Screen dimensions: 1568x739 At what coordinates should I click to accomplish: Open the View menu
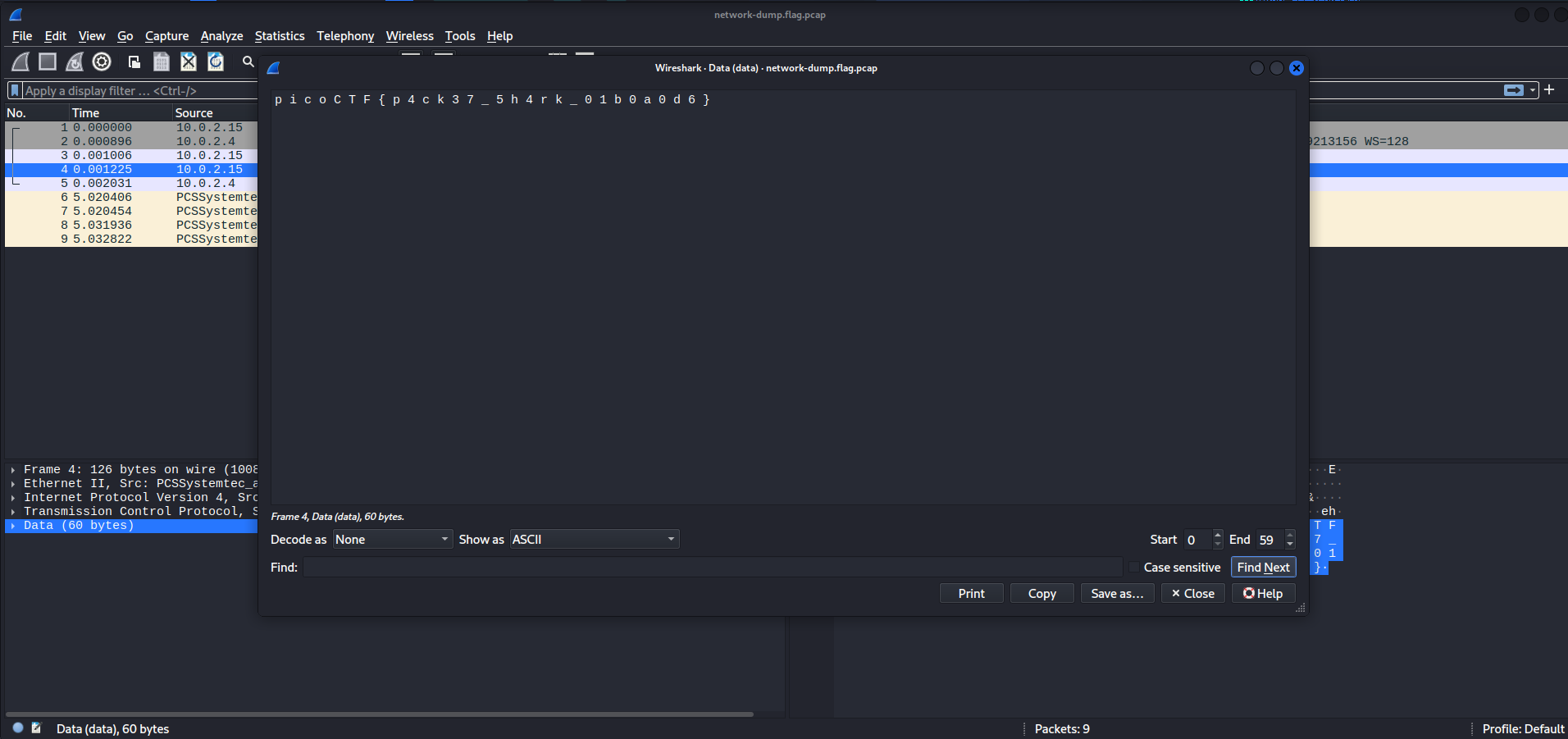(92, 36)
